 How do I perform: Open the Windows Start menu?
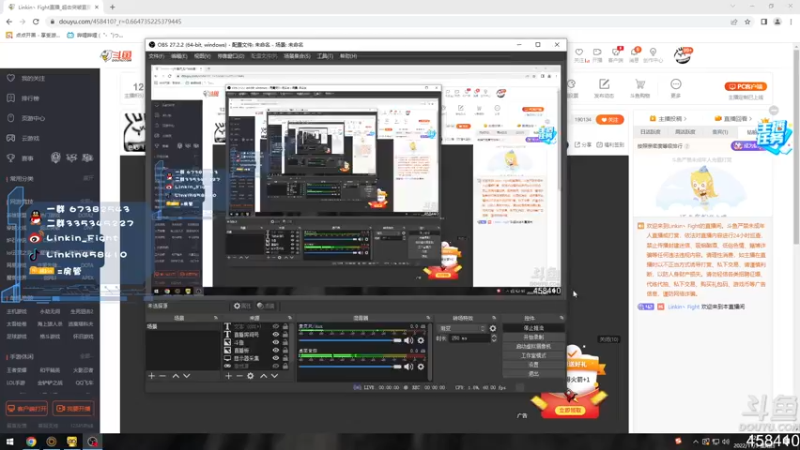pos(10,441)
